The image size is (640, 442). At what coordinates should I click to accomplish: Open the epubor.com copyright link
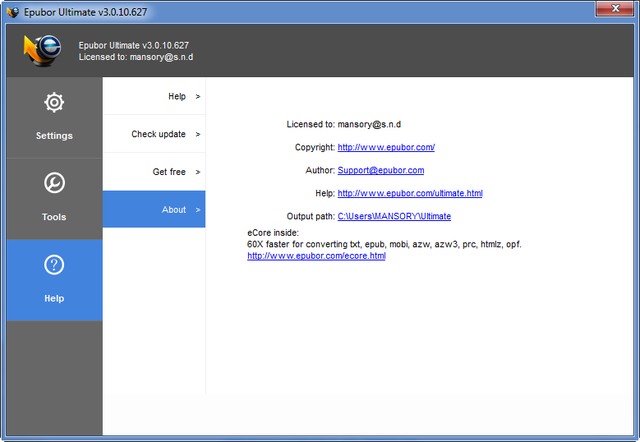point(386,147)
